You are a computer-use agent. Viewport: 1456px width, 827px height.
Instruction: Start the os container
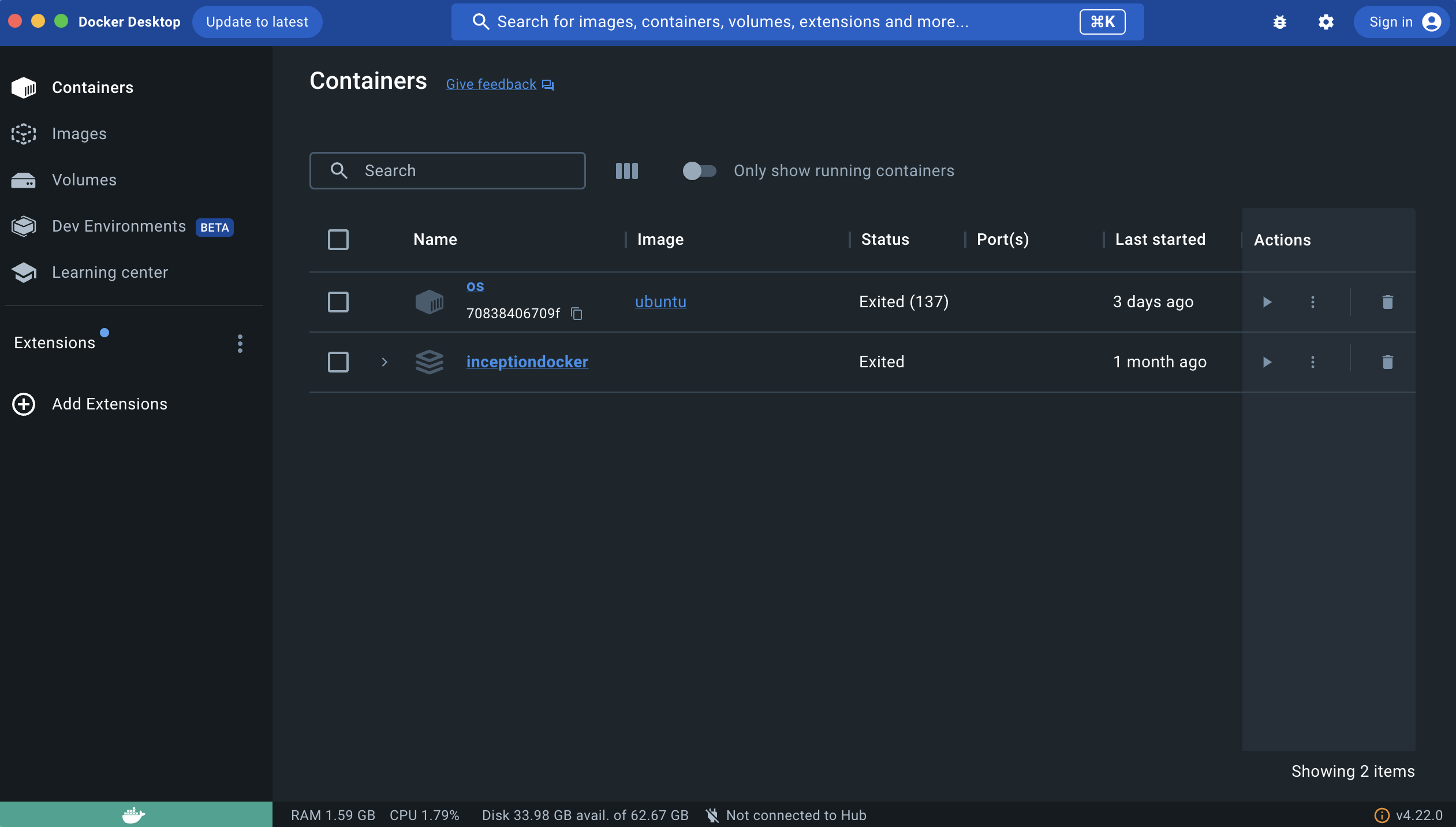(x=1267, y=302)
